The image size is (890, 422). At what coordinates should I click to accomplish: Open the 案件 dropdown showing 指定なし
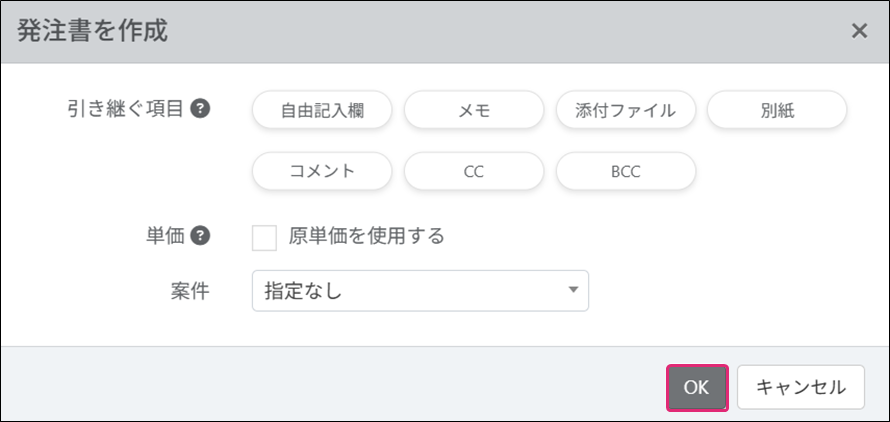click(x=410, y=291)
